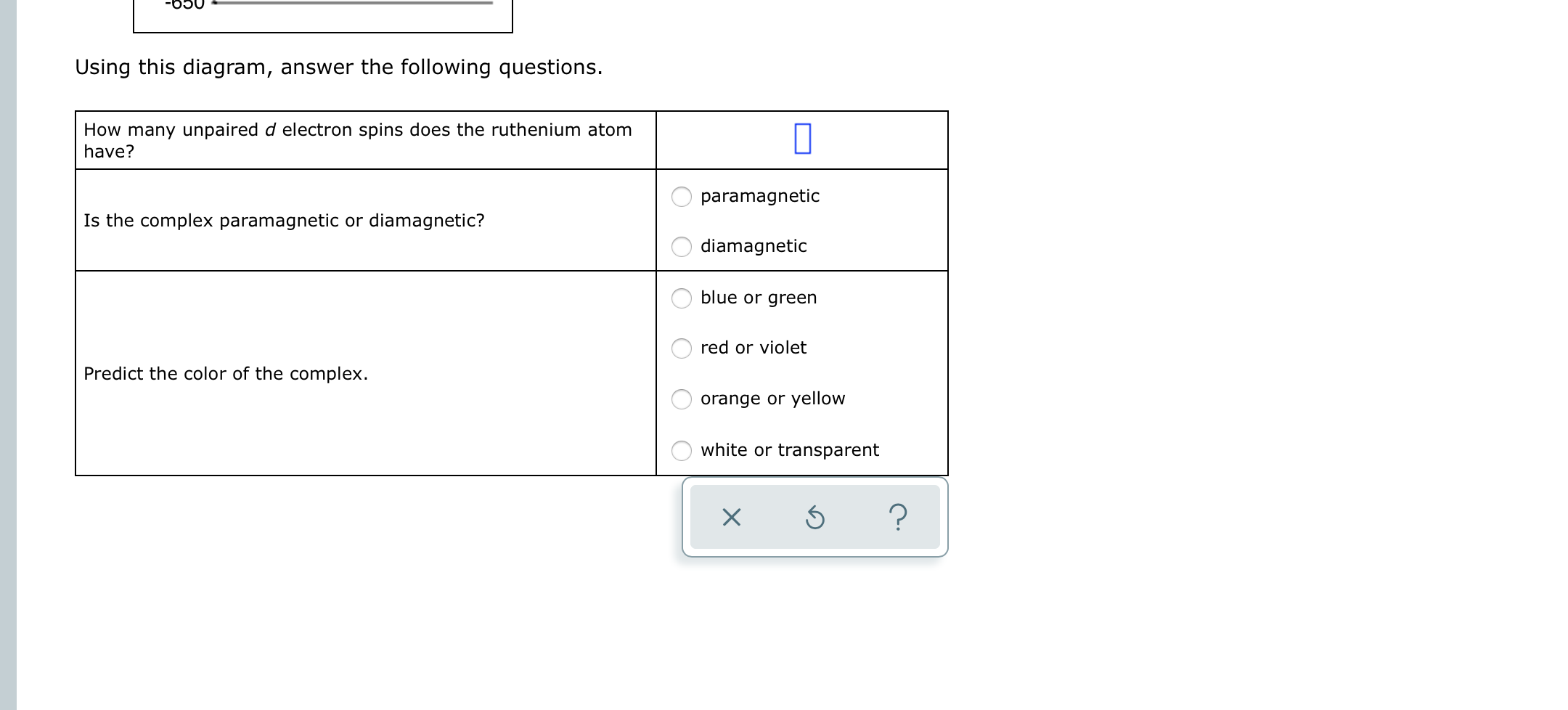Viewport: 1568px width, 710px height.
Task: Choose orange or yellow prediction
Action: coord(681,399)
